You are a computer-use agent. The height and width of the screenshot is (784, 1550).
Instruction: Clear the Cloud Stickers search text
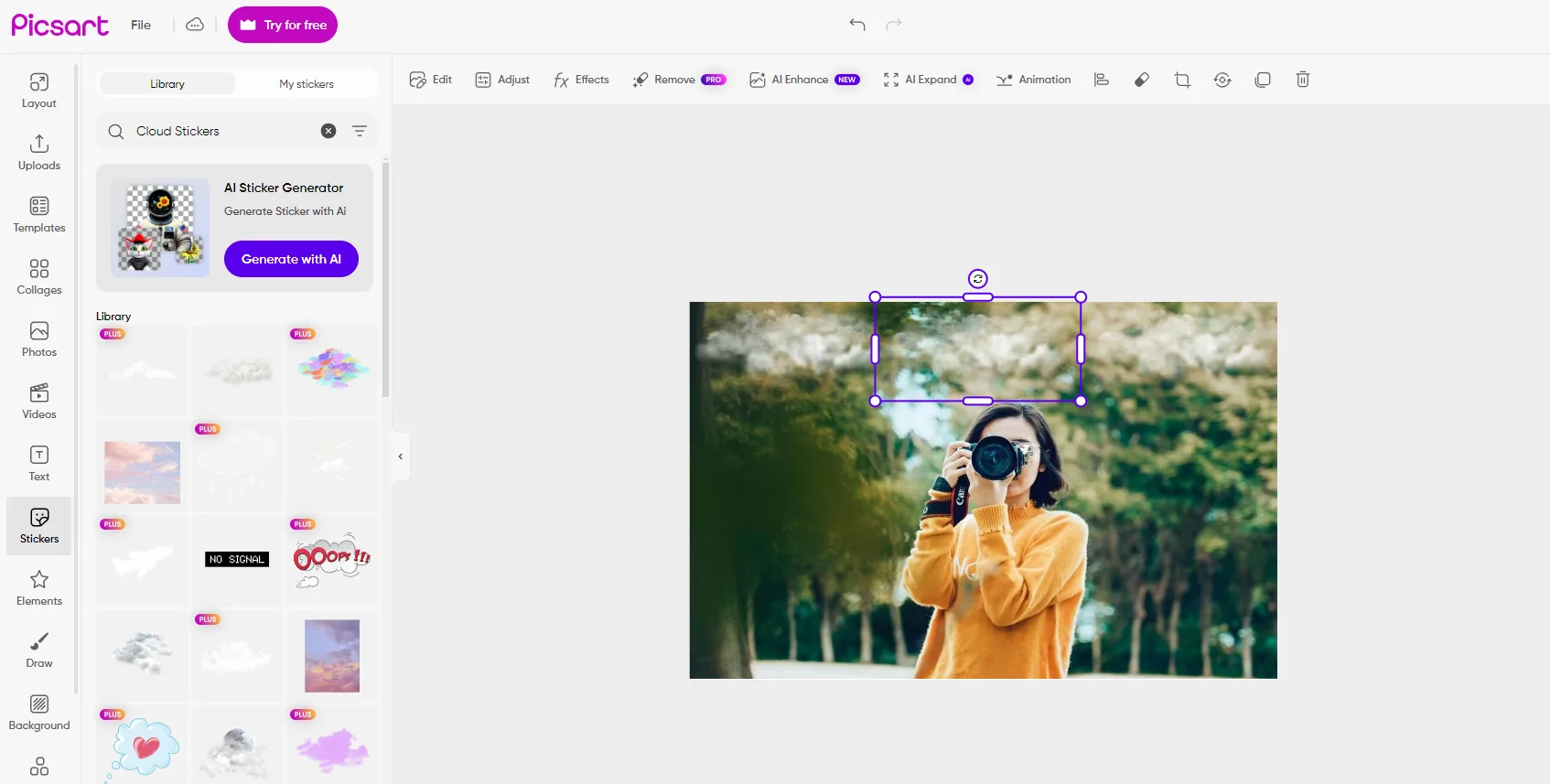tap(328, 131)
